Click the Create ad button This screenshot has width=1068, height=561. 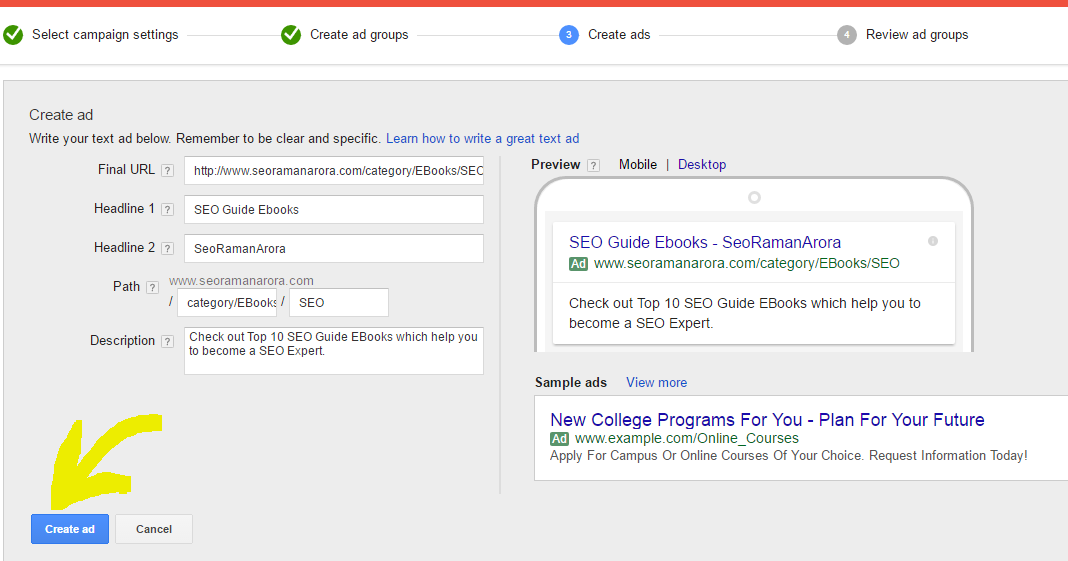(69, 529)
